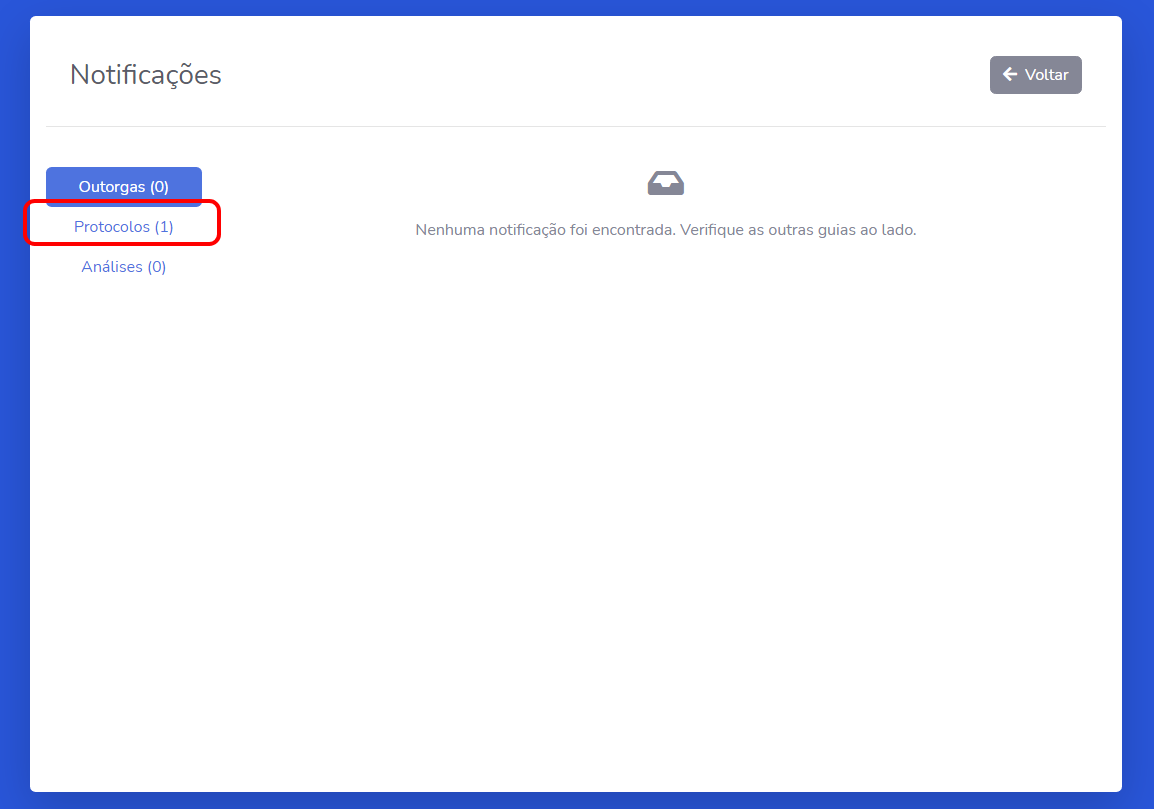Click the word Análises in the sidebar
Image resolution: width=1154 pixels, height=809 pixels.
(112, 266)
